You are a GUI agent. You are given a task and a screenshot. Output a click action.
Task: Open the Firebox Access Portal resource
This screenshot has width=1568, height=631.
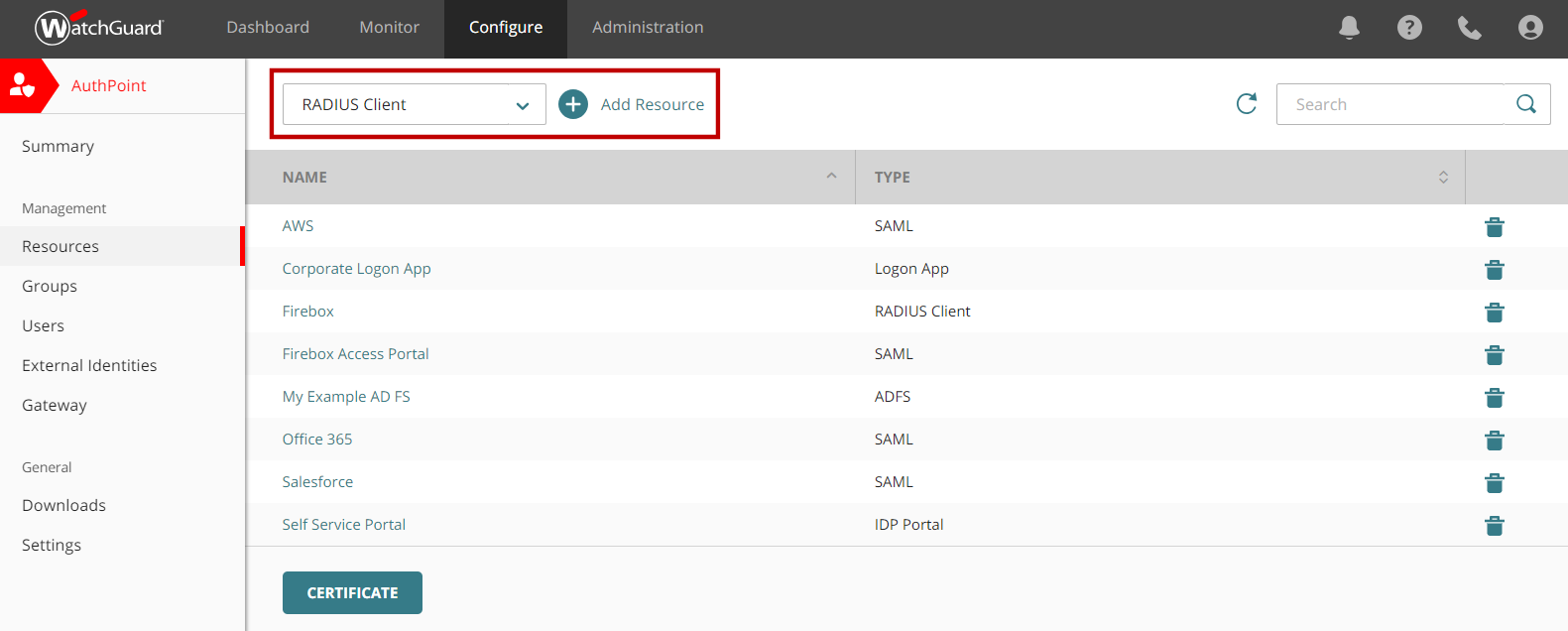(355, 354)
